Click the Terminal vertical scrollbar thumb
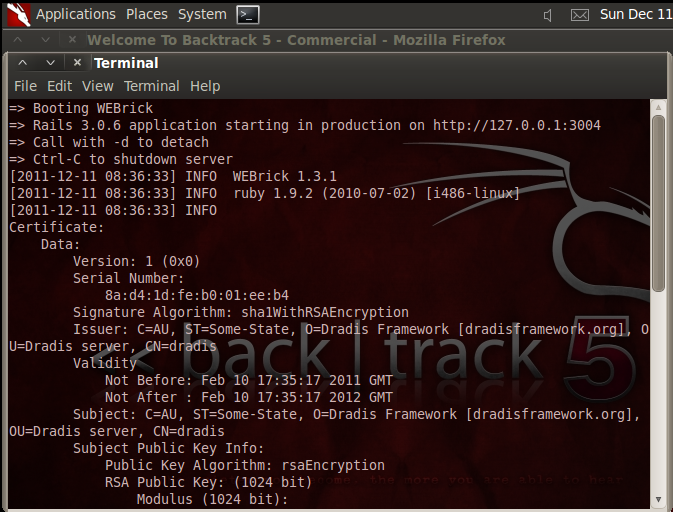 pyautogui.click(x=658, y=203)
